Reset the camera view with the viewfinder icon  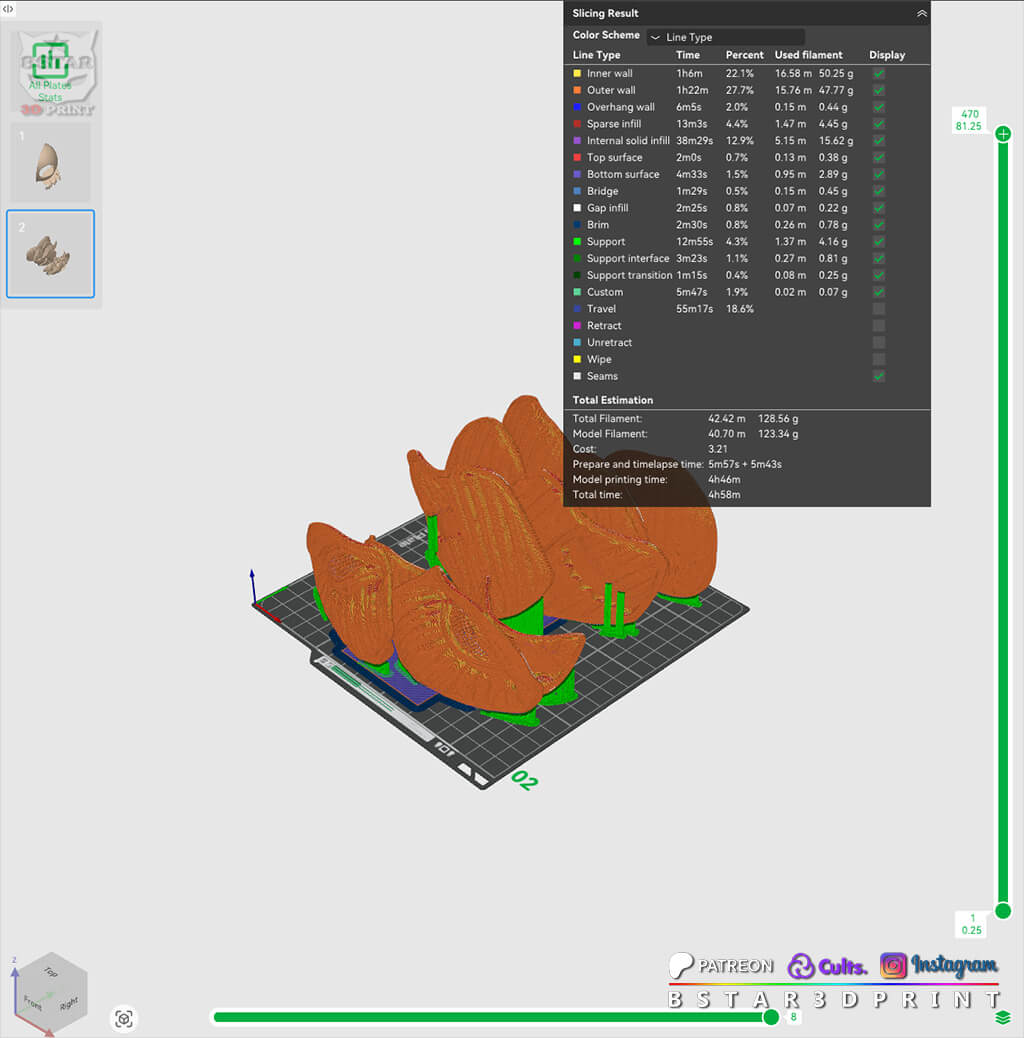coord(124,1018)
